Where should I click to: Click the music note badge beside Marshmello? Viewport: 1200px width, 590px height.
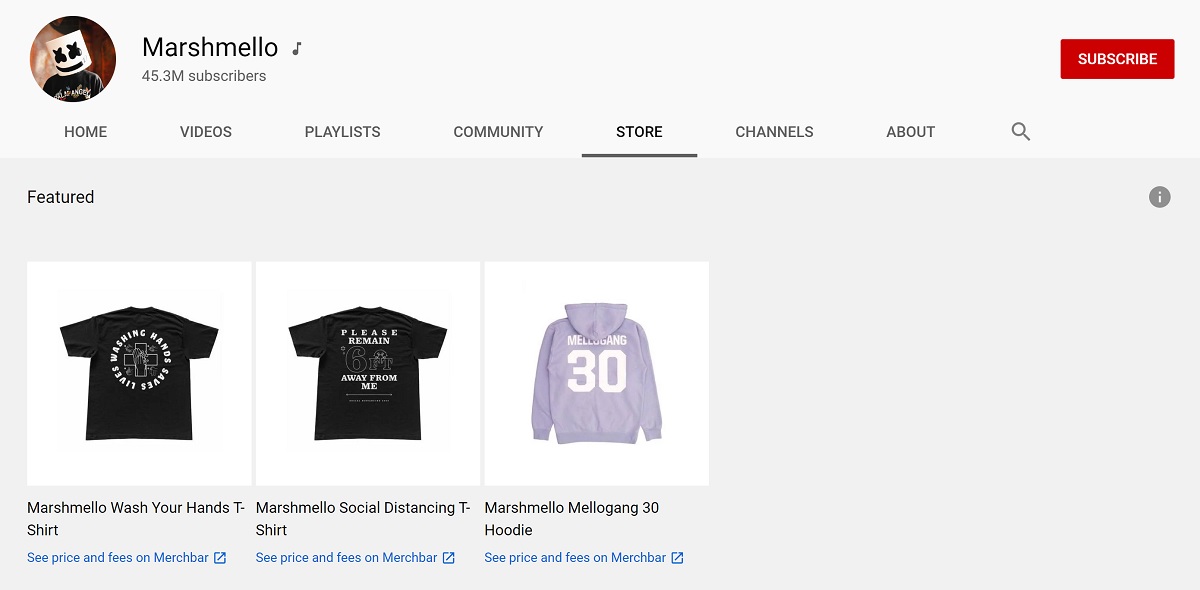tap(296, 48)
